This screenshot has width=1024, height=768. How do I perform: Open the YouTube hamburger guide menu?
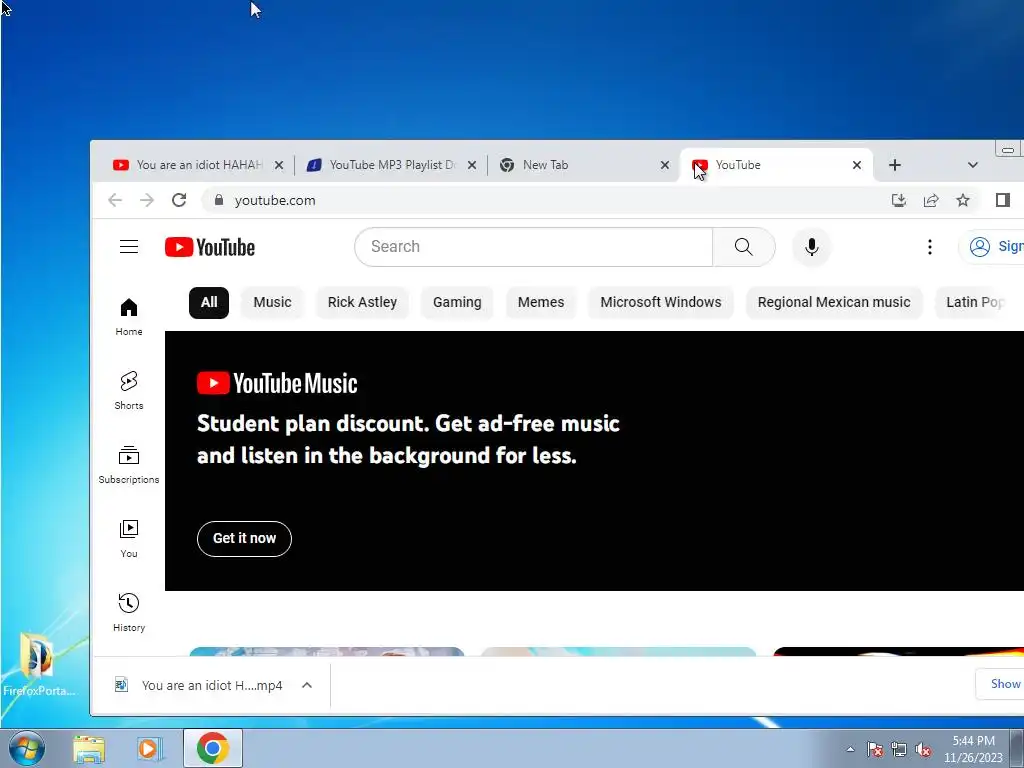pos(129,247)
